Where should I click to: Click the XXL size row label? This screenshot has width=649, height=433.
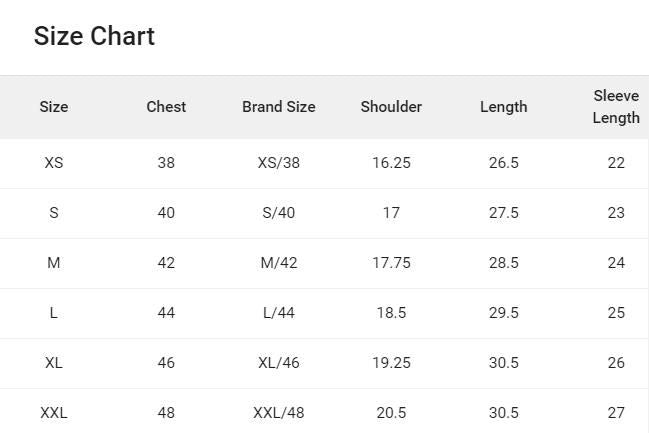coord(54,413)
